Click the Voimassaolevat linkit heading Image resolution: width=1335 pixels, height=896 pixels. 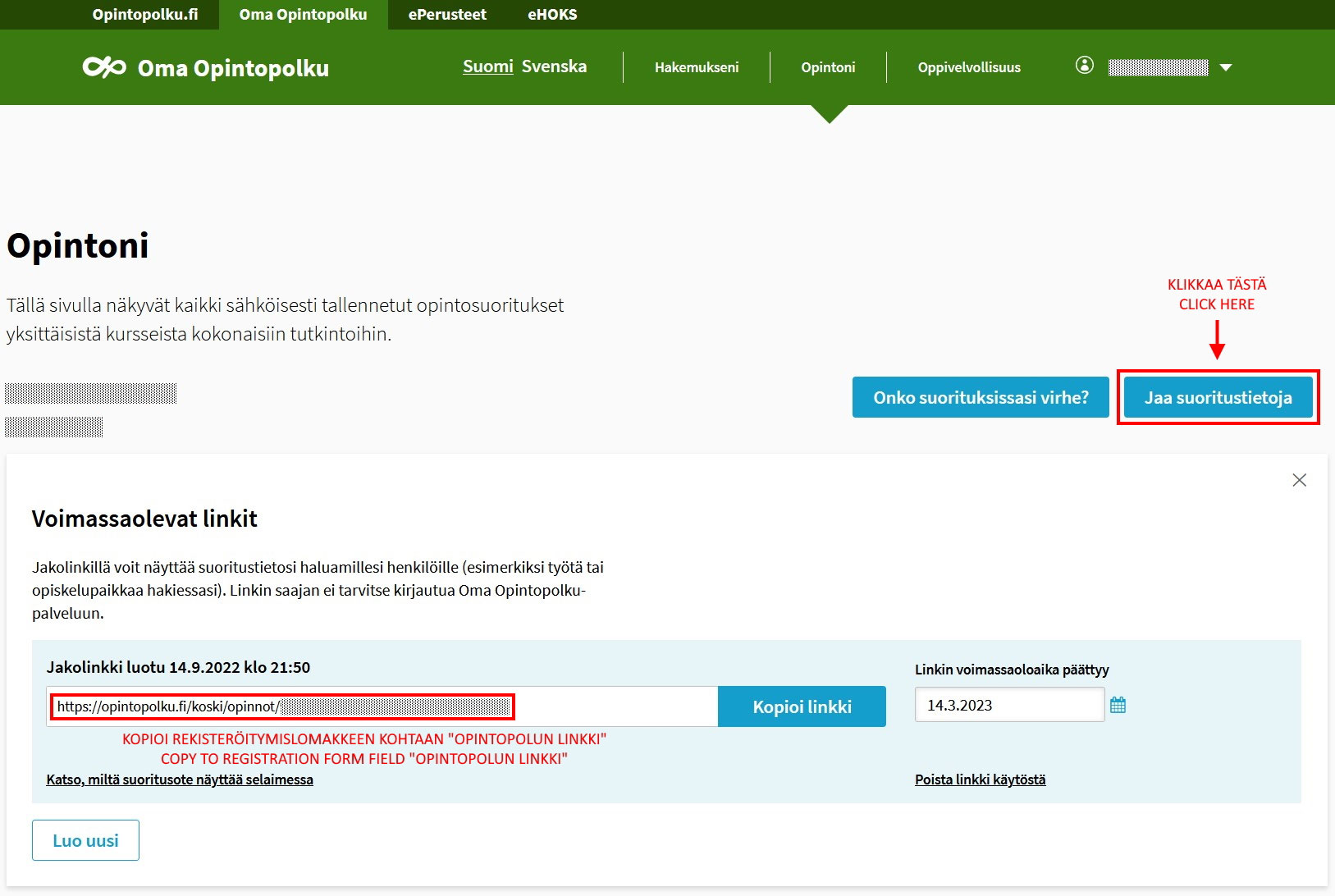[144, 519]
